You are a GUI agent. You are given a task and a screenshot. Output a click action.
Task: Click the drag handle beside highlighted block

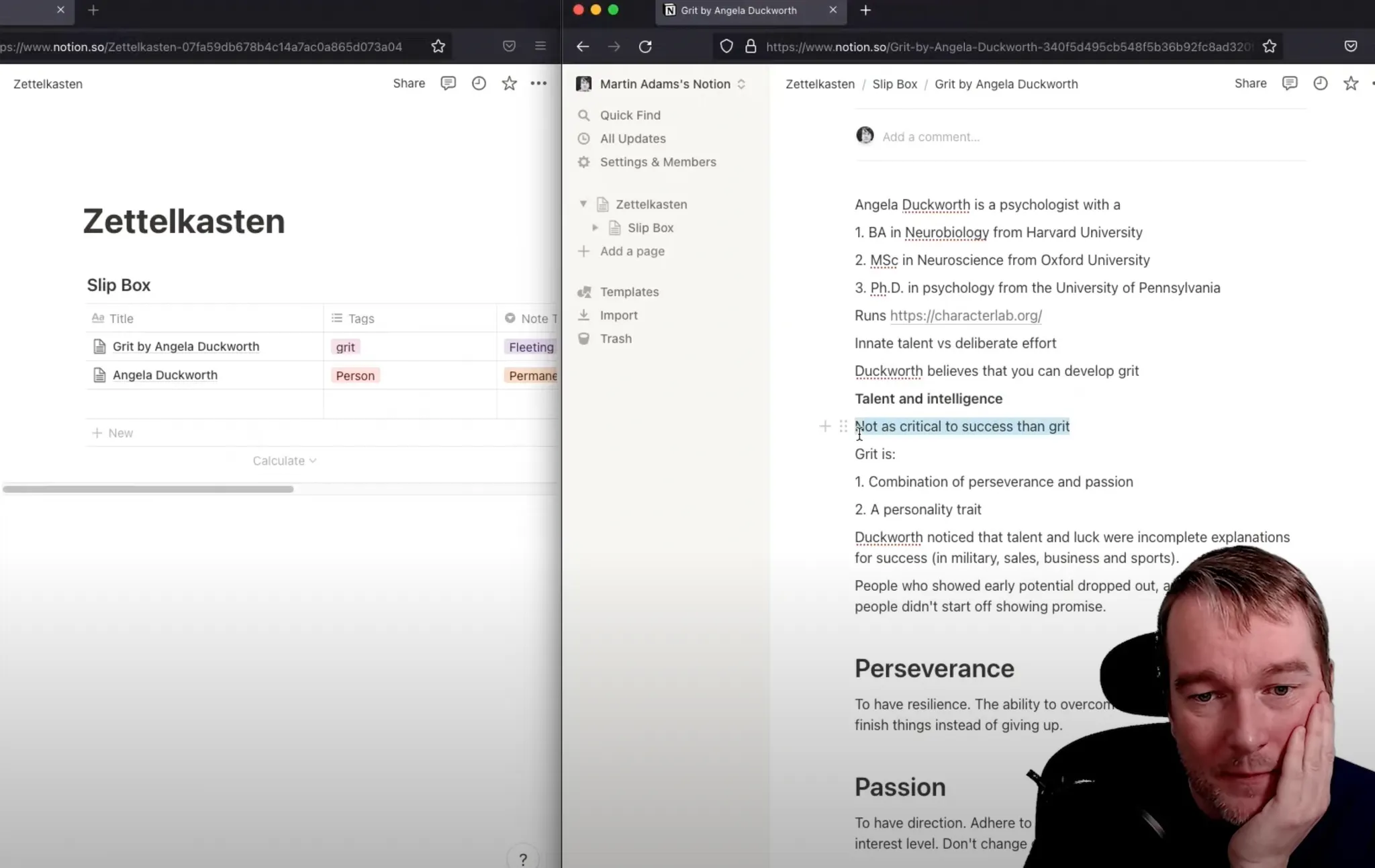point(843,426)
